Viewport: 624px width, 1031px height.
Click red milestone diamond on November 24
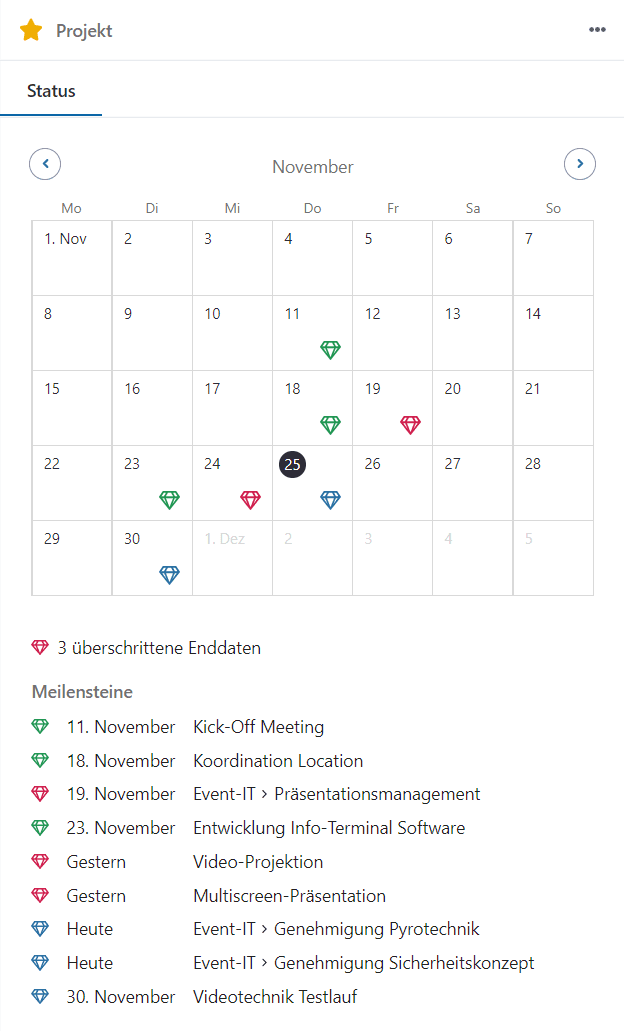(250, 500)
